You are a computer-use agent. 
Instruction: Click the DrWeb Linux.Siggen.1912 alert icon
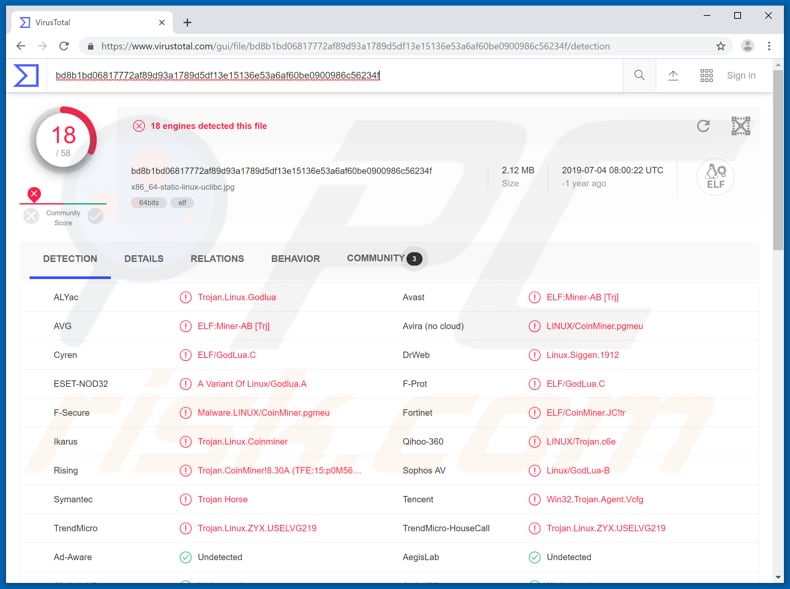click(535, 355)
